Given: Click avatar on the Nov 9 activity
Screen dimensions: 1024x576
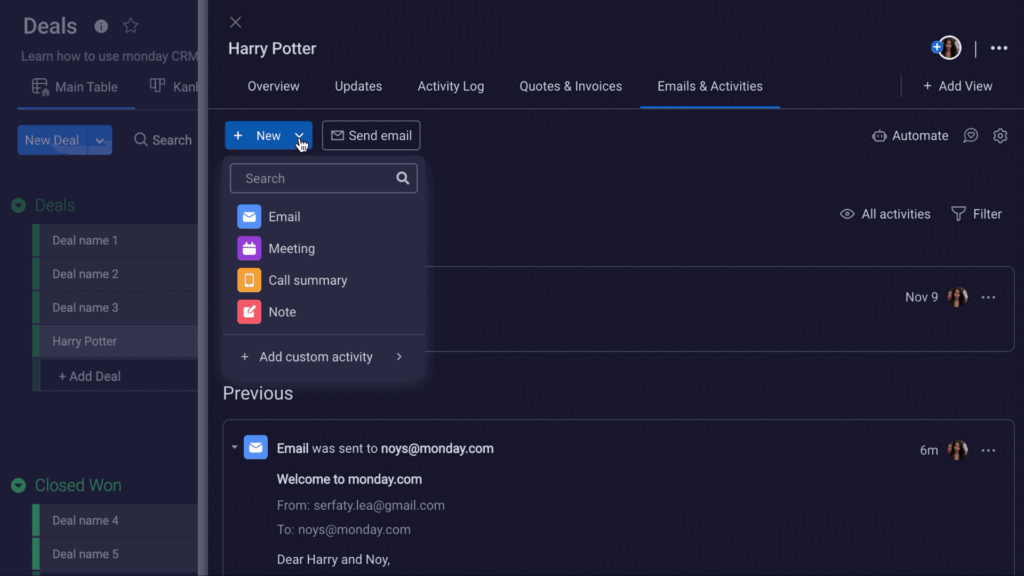Looking at the screenshot, I should click(x=957, y=297).
